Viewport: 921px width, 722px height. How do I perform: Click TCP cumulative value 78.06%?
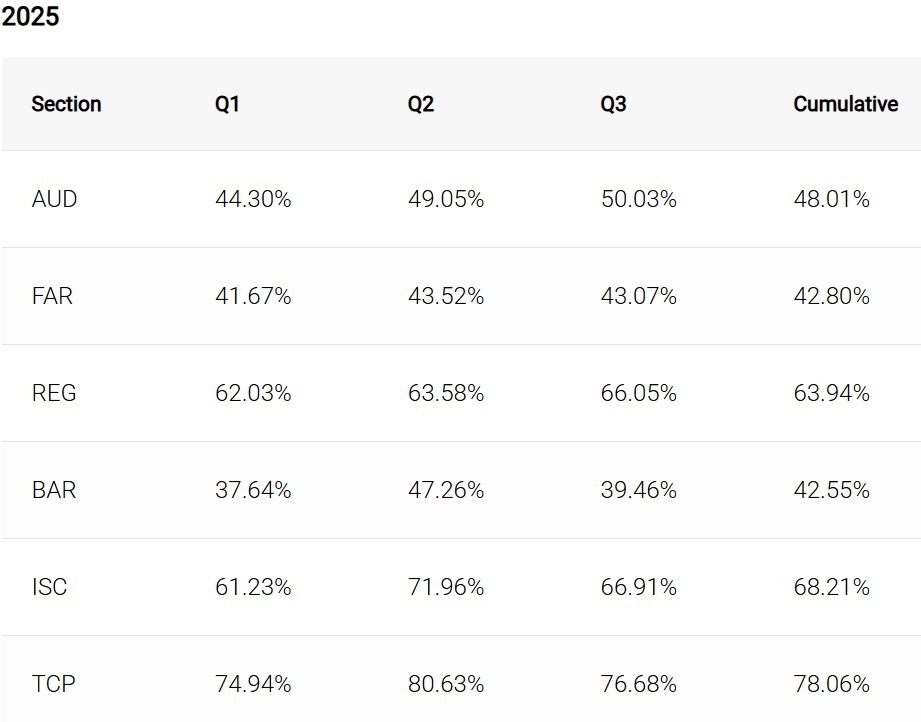pyautogui.click(x=831, y=684)
